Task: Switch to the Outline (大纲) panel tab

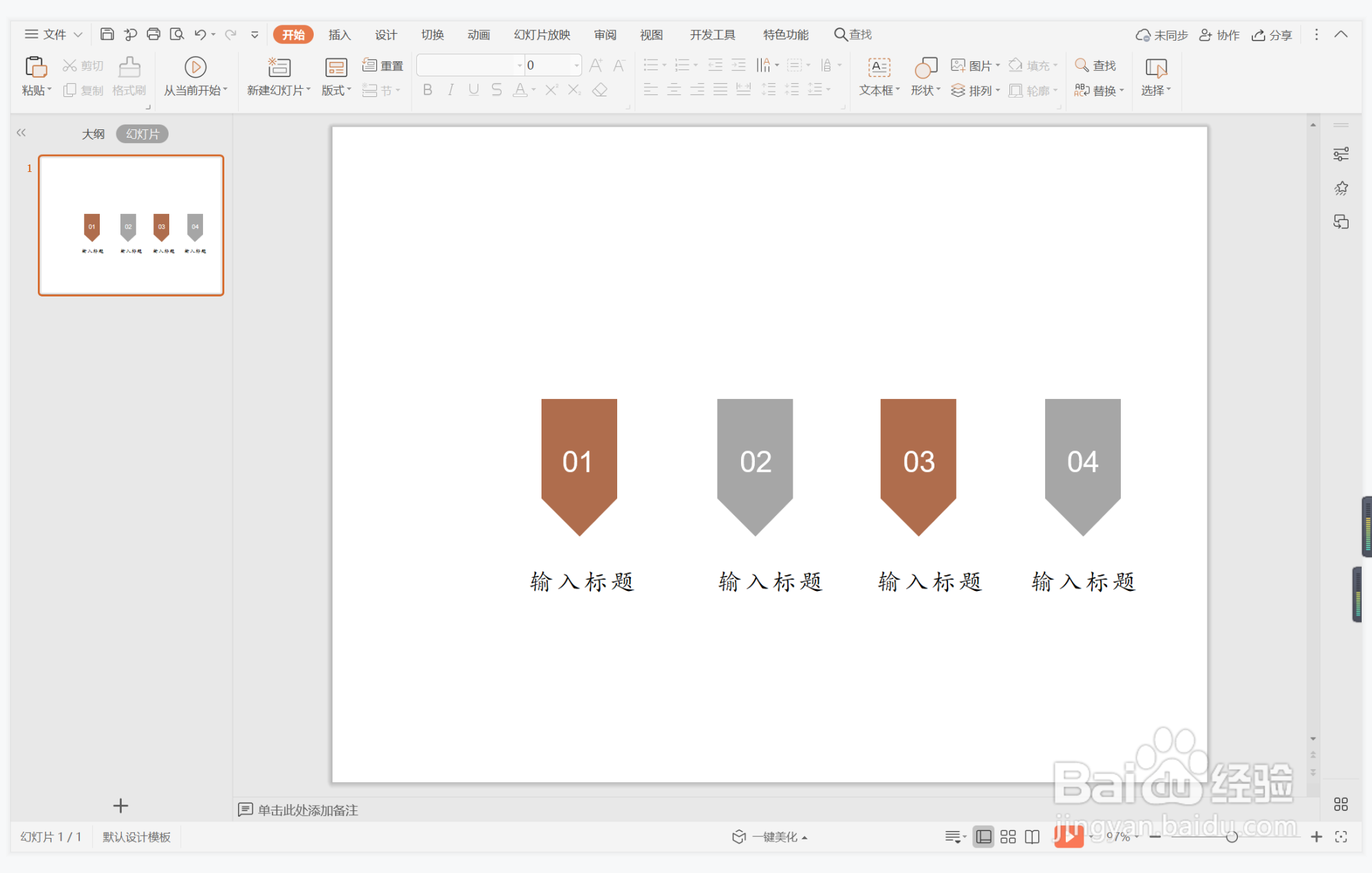Action: 94,134
